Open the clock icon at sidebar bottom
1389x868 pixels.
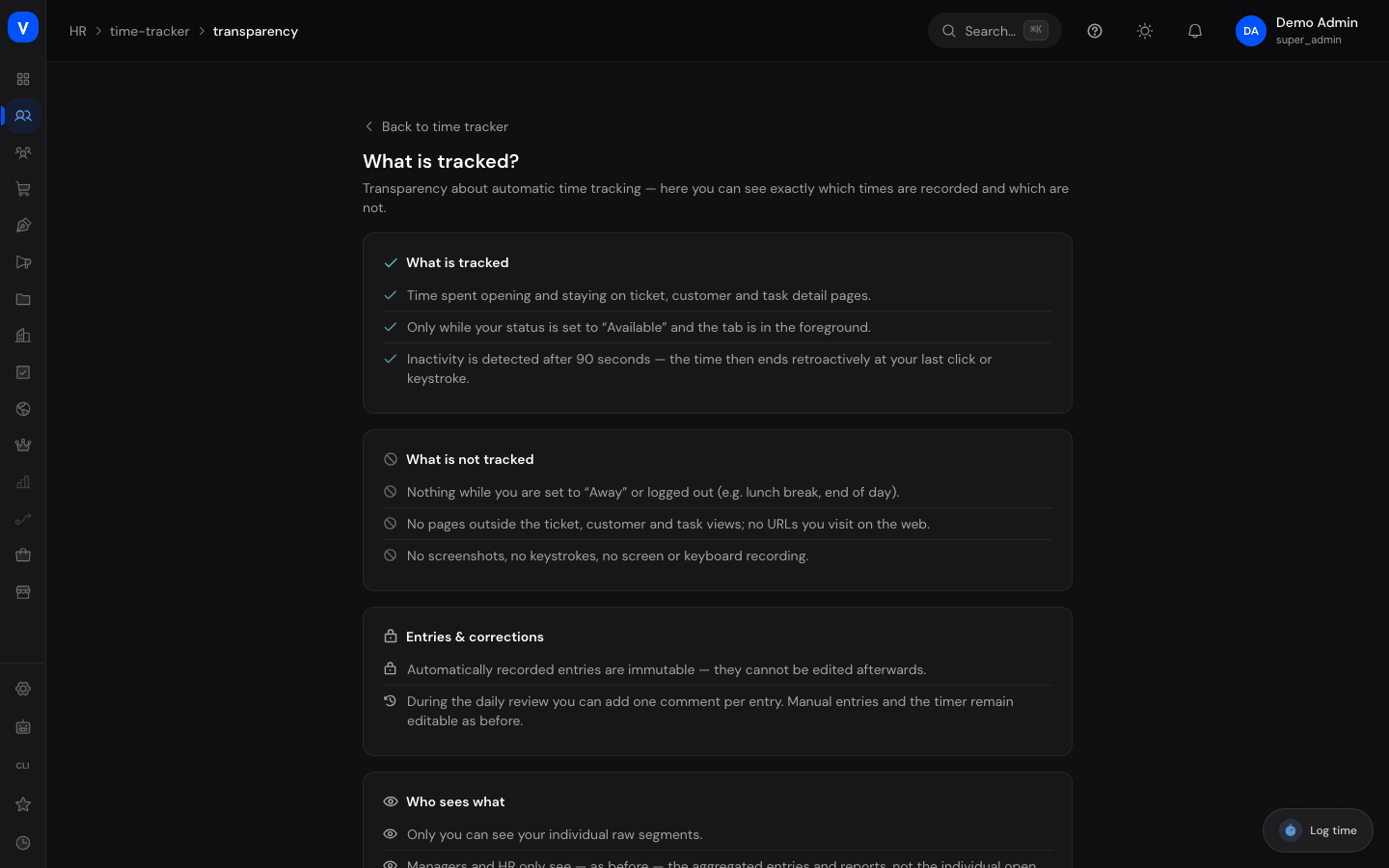23,843
